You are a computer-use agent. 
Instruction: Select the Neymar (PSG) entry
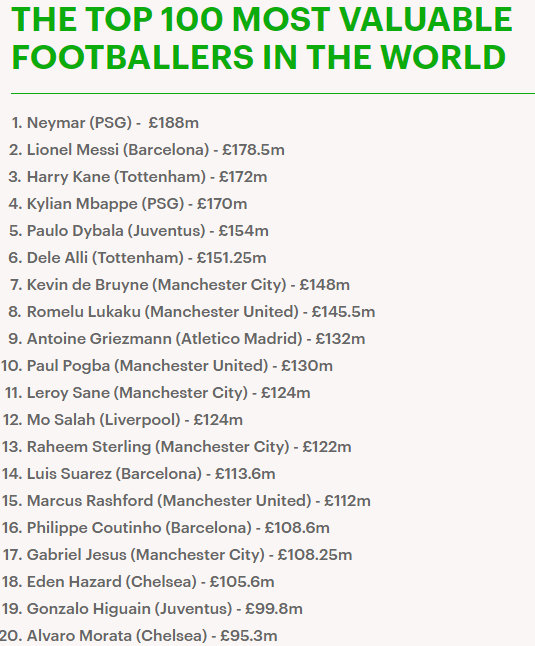click(x=105, y=123)
